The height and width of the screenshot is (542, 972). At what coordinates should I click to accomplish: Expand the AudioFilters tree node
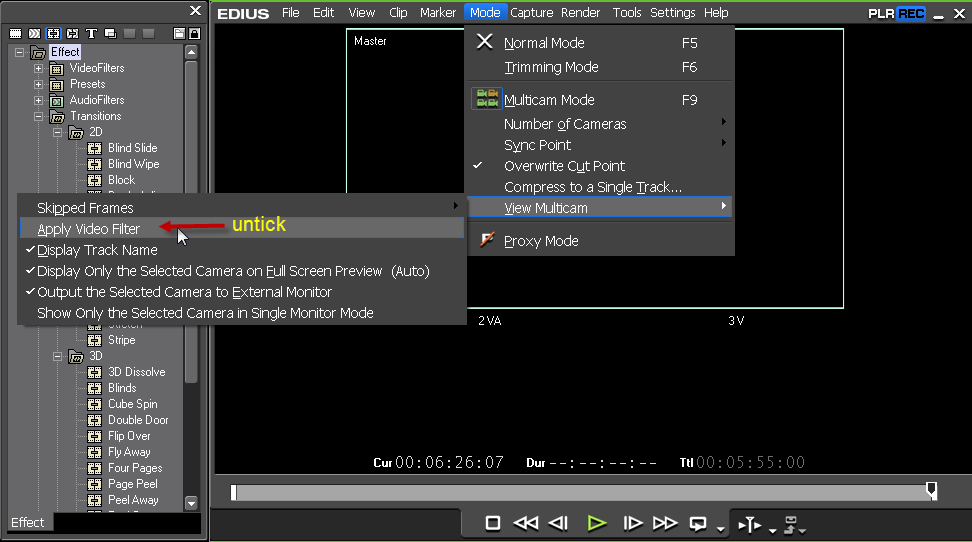tap(39, 100)
